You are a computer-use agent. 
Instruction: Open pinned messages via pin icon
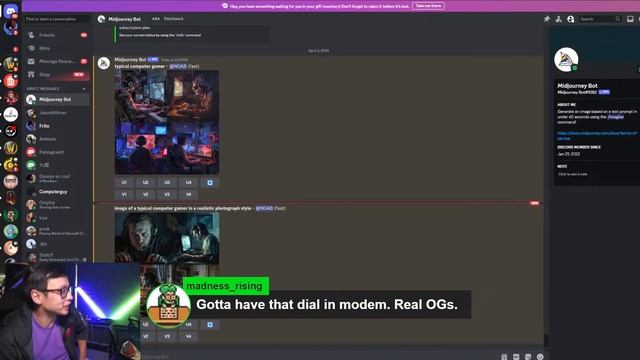(x=547, y=19)
